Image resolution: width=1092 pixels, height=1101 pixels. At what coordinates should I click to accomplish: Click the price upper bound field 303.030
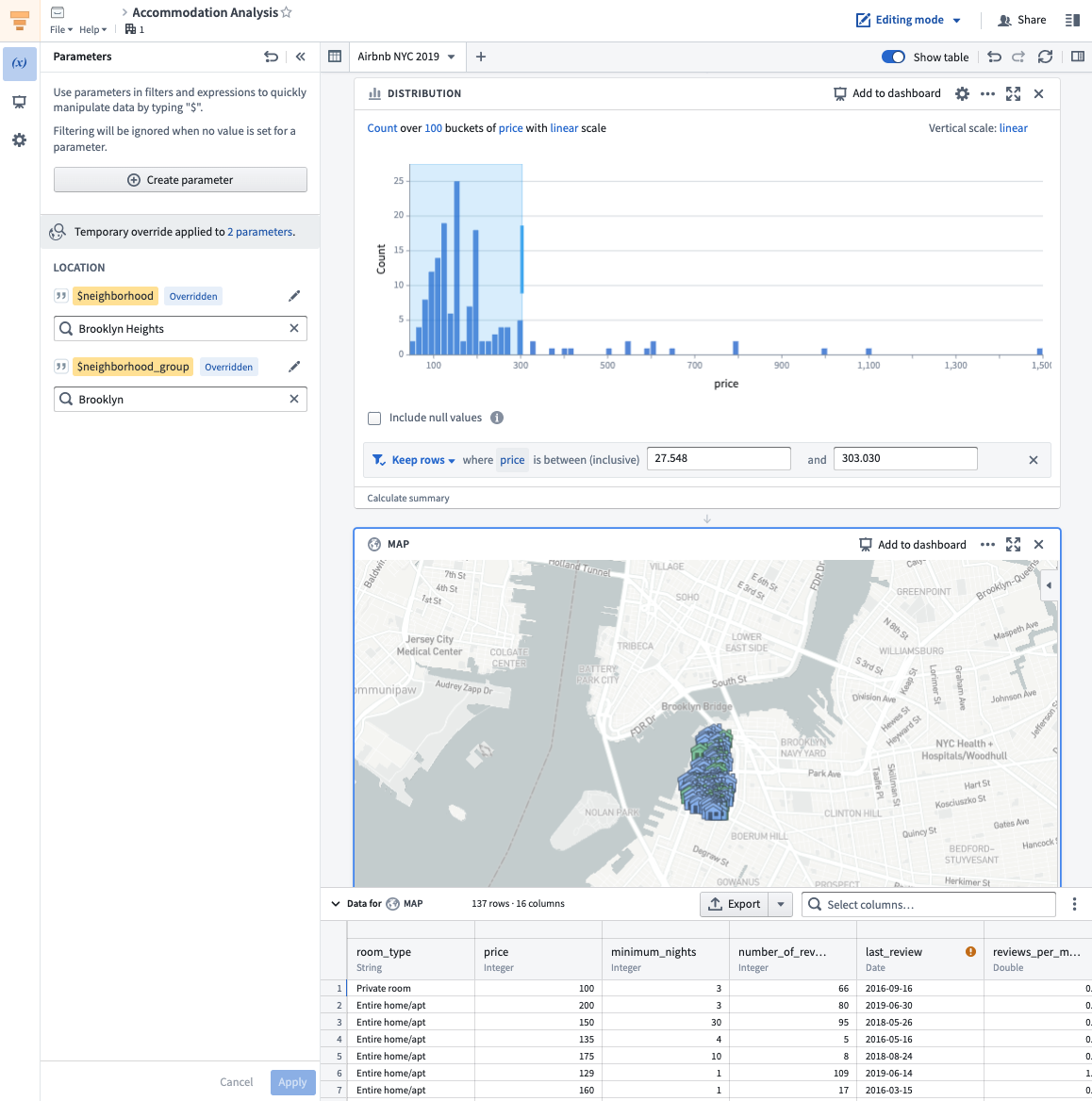click(x=905, y=458)
